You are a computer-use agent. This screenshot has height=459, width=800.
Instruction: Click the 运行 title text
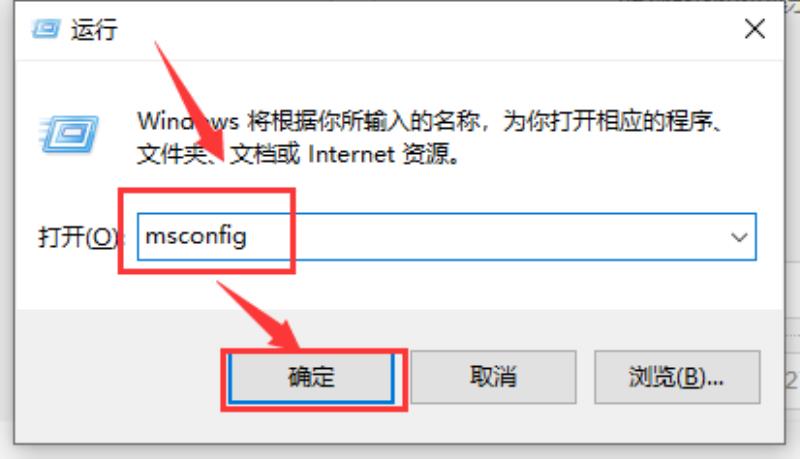click(x=94, y=29)
